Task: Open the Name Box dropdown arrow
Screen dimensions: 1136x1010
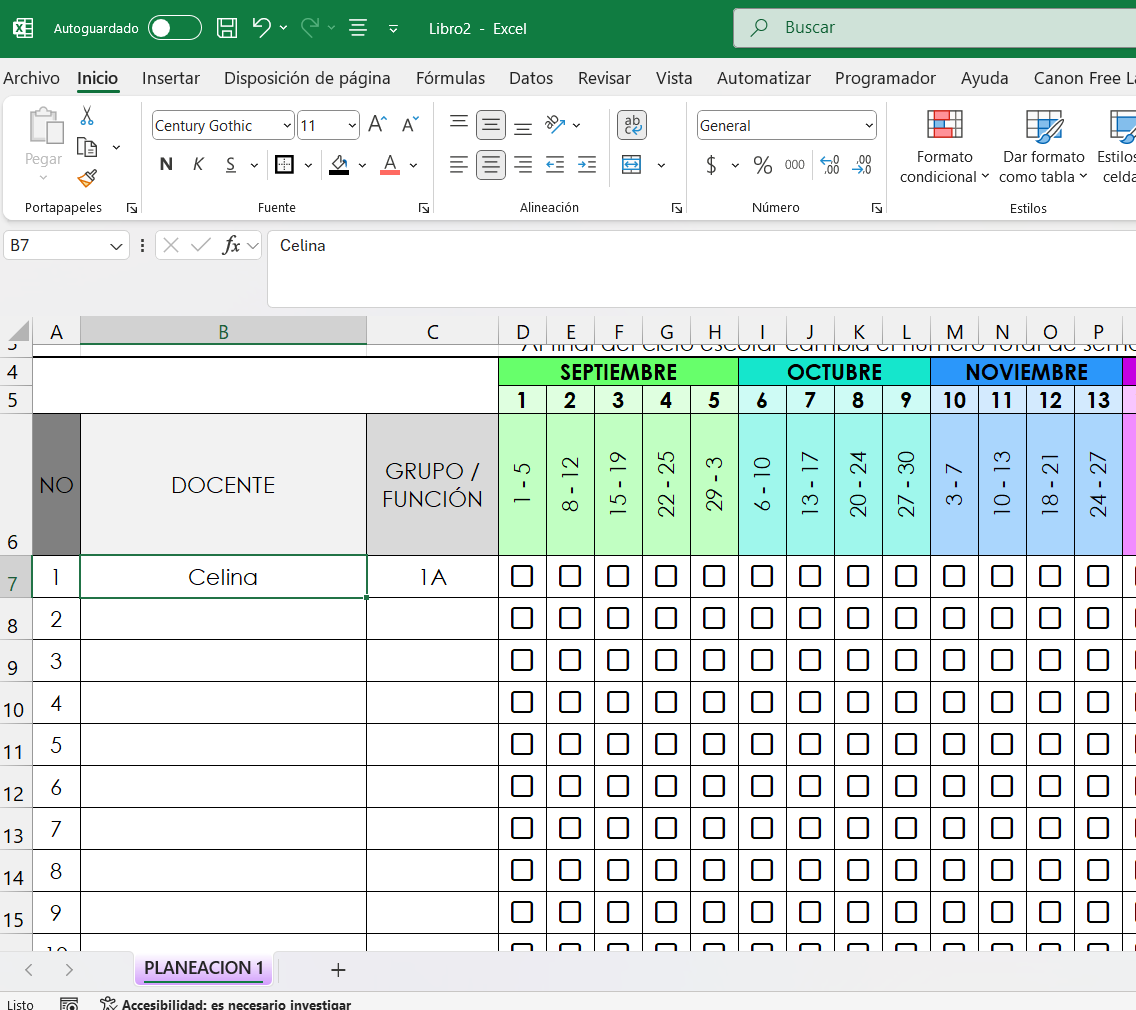Action: click(116, 245)
